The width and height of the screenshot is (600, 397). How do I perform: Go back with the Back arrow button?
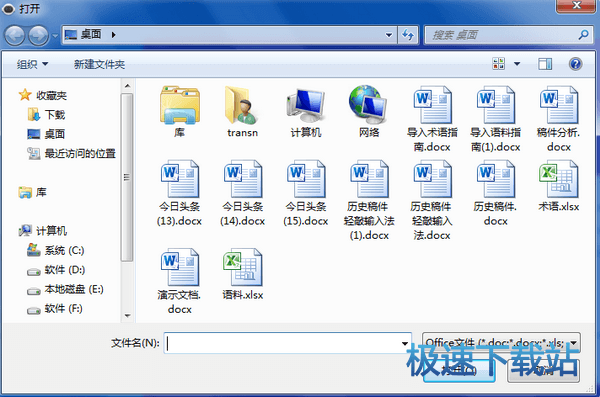[15, 36]
